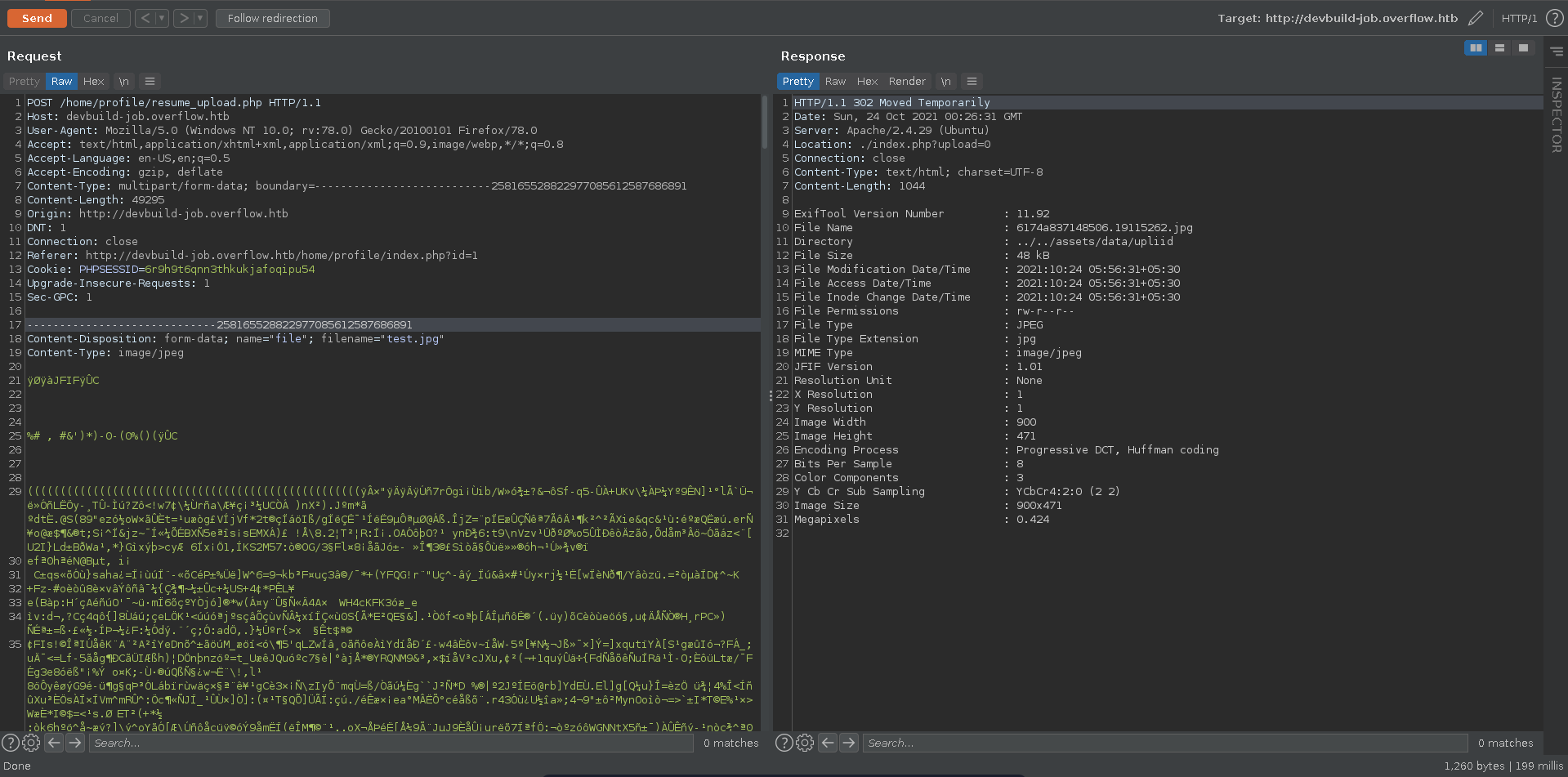
Task: Click the Follow redirection button
Action: 272,18
